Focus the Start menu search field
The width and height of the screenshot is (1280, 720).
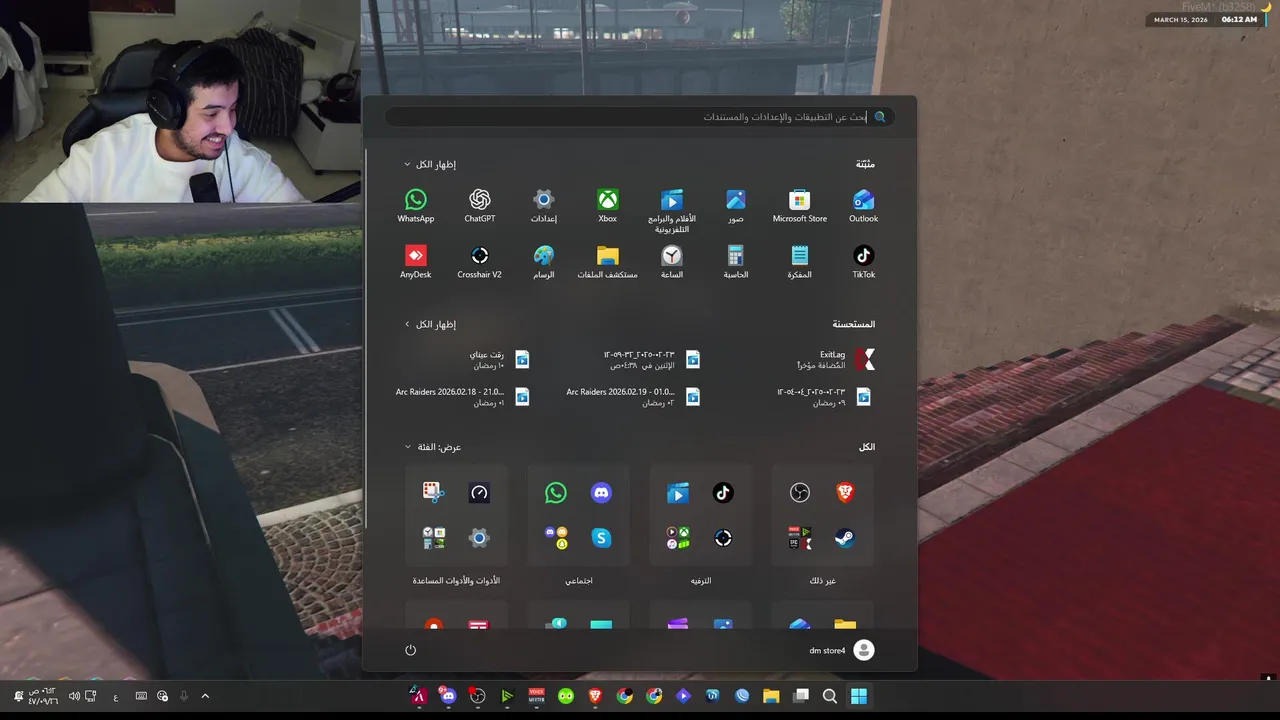pyautogui.click(x=640, y=117)
